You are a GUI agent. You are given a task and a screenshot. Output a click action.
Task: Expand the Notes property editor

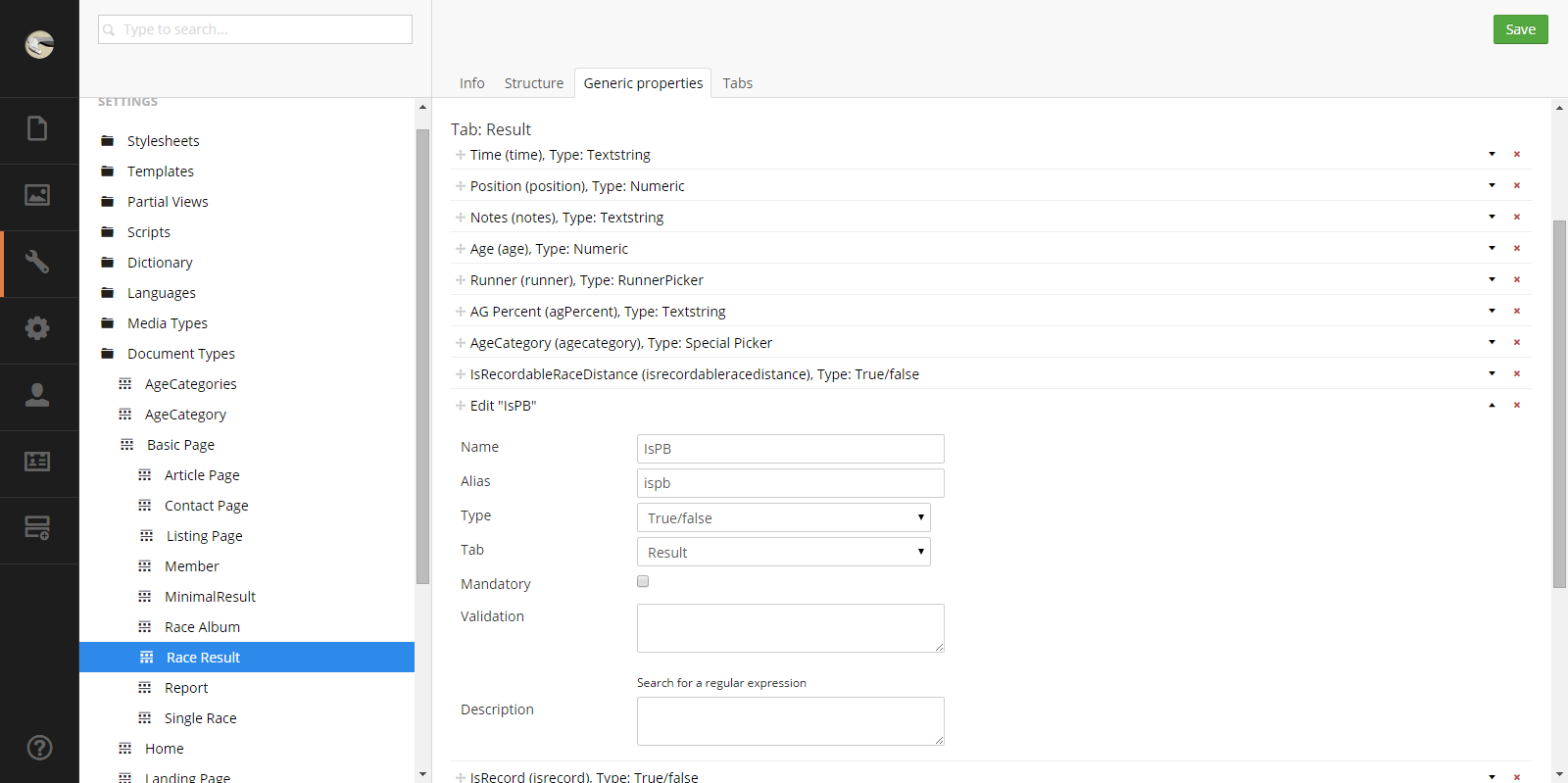(x=1492, y=217)
